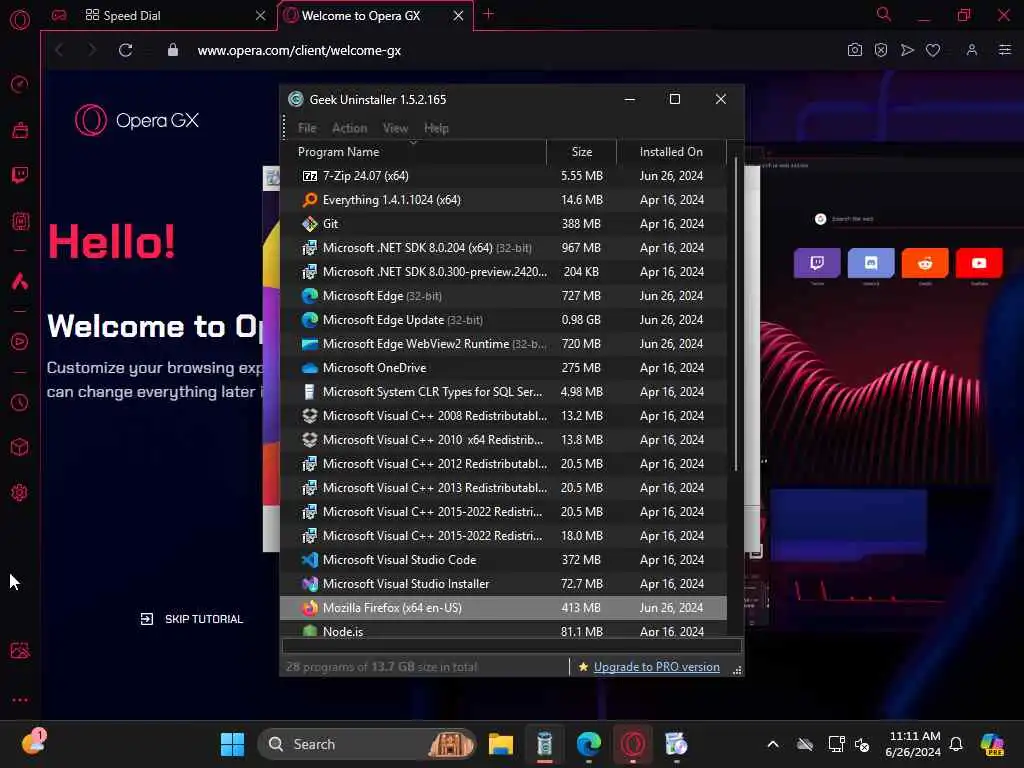Open the Opera GX menu logo icon
The image size is (1024, 768).
click(20, 20)
